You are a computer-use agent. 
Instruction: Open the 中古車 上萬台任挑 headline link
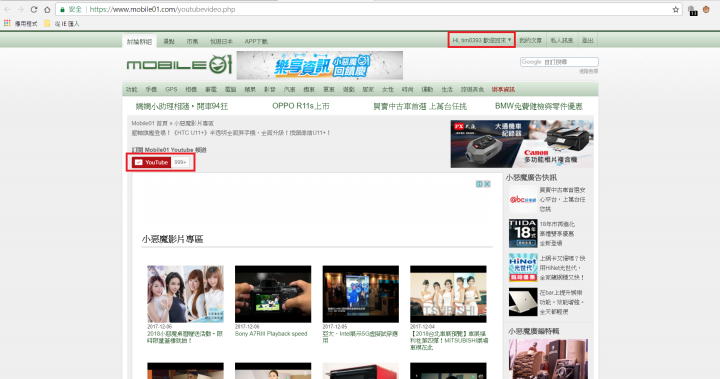tap(420, 106)
